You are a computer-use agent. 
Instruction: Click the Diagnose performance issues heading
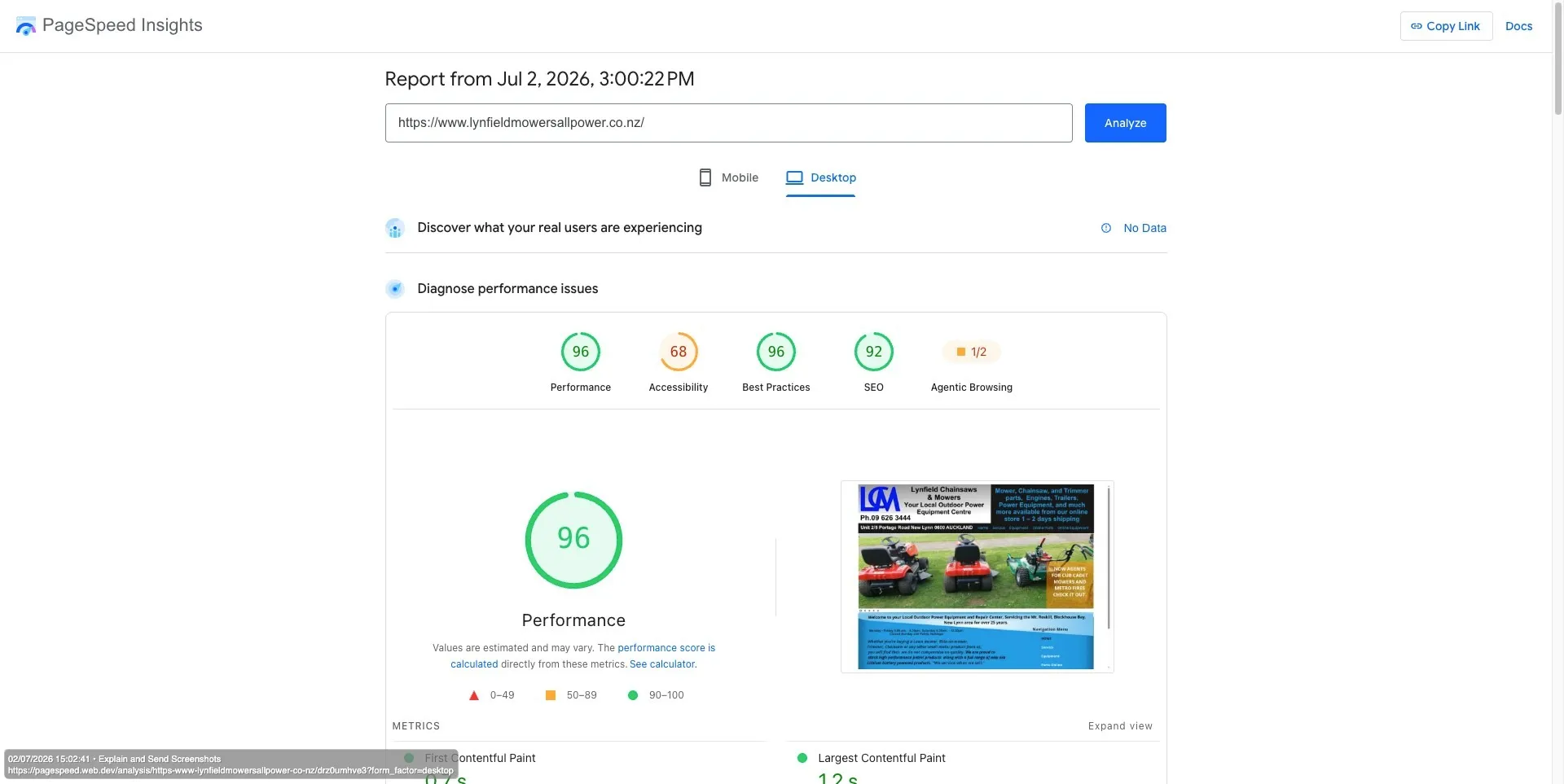[x=507, y=289]
